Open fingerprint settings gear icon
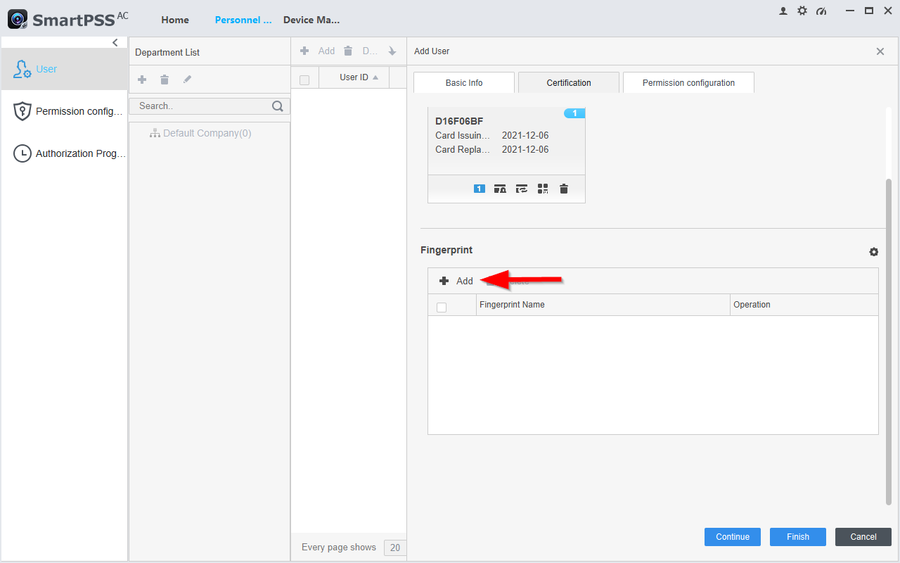This screenshot has width=900, height=563. coord(873,252)
